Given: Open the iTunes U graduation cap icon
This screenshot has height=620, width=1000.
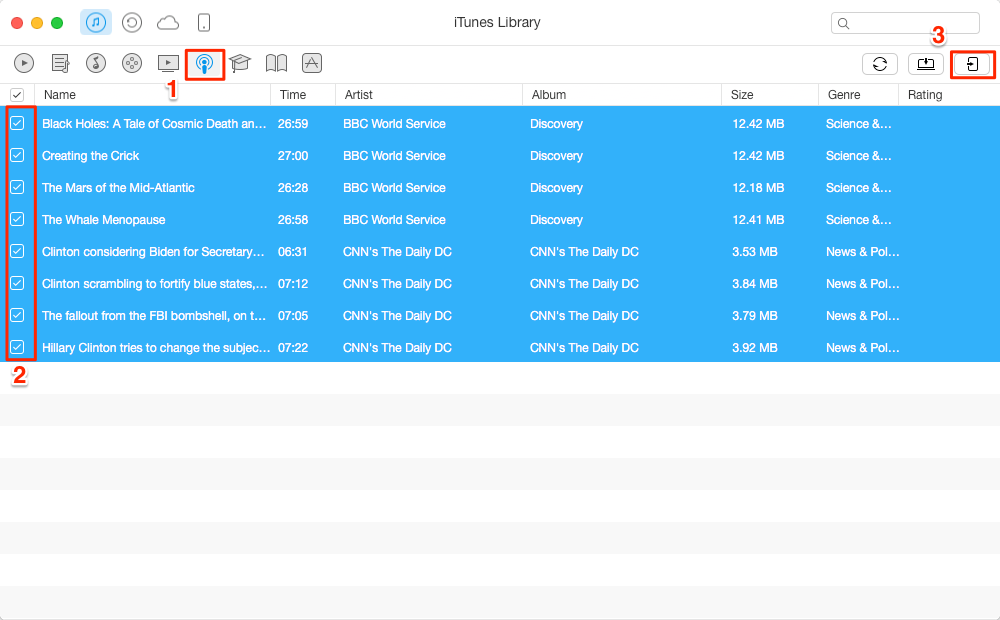Looking at the screenshot, I should click(x=240, y=63).
